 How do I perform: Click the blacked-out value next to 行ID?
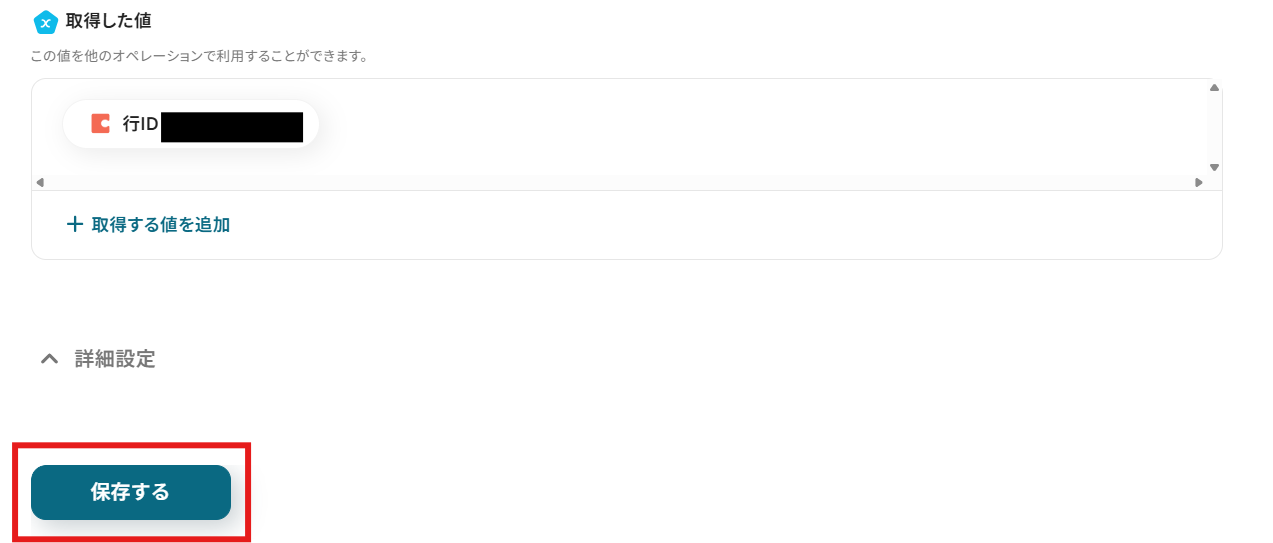(x=231, y=127)
